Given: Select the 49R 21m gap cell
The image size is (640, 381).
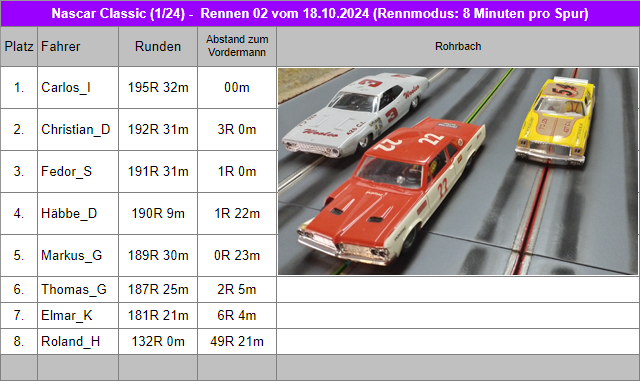Looking at the screenshot, I should point(237,341).
